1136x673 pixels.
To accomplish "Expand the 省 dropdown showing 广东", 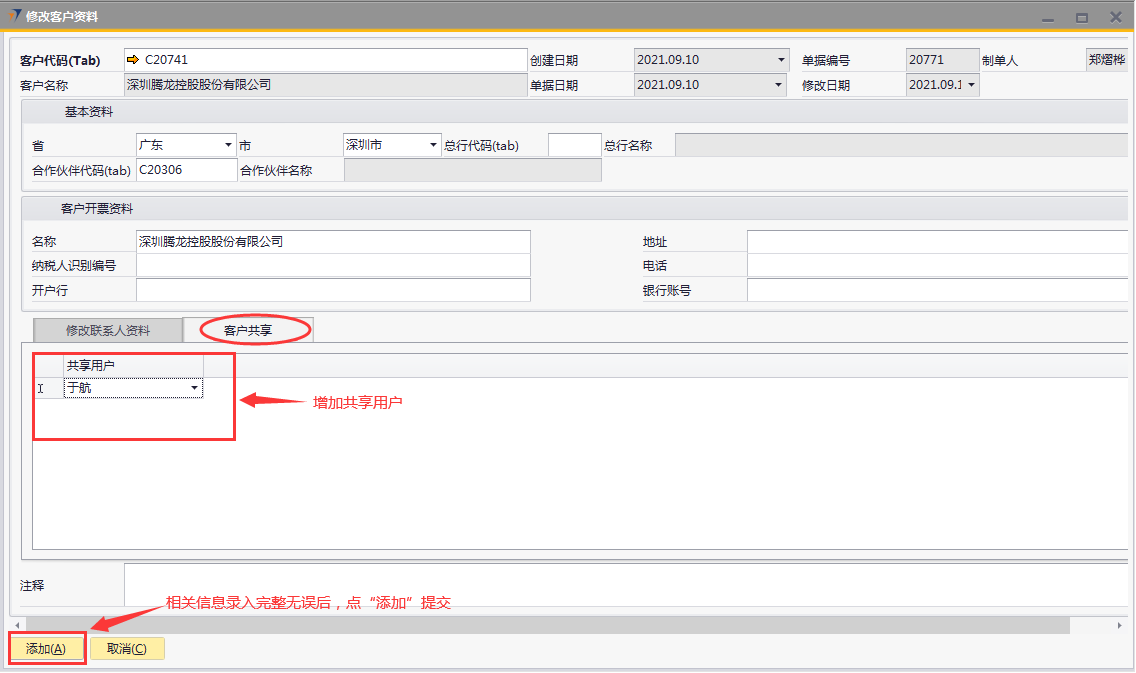I will (x=229, y=145).
